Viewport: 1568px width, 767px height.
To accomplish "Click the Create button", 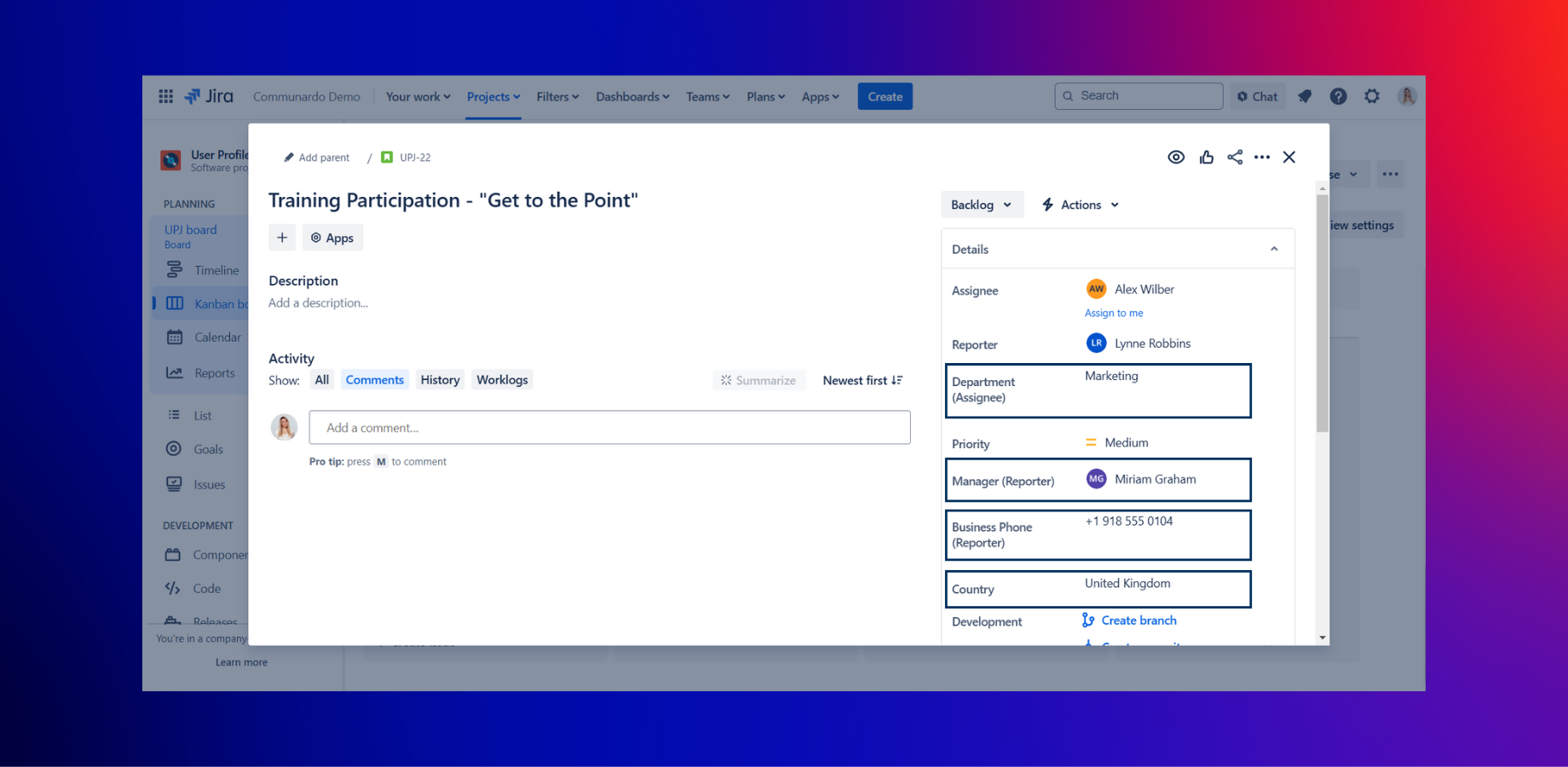I will [x=885, y=96].
